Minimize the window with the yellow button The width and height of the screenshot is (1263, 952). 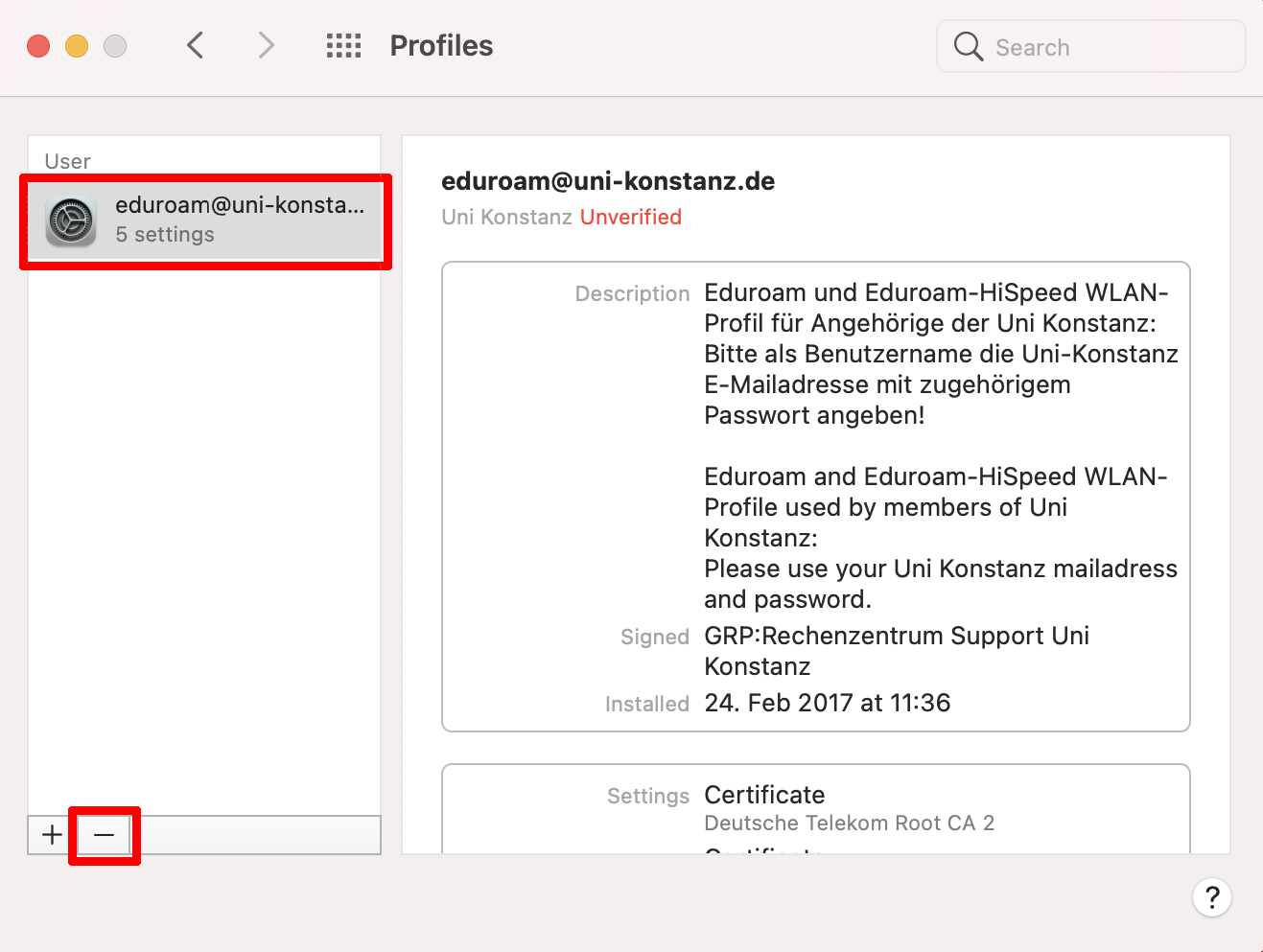77,46
